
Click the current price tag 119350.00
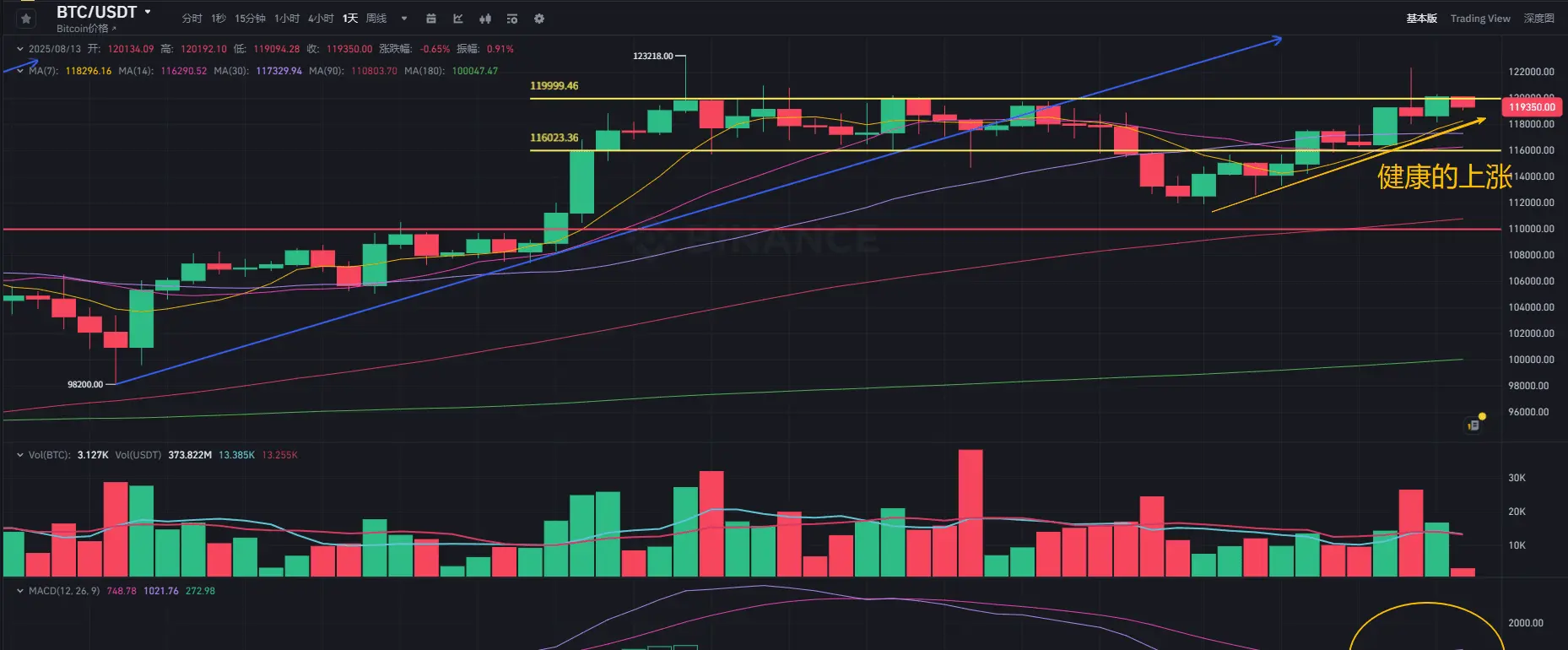[1532, 107]
